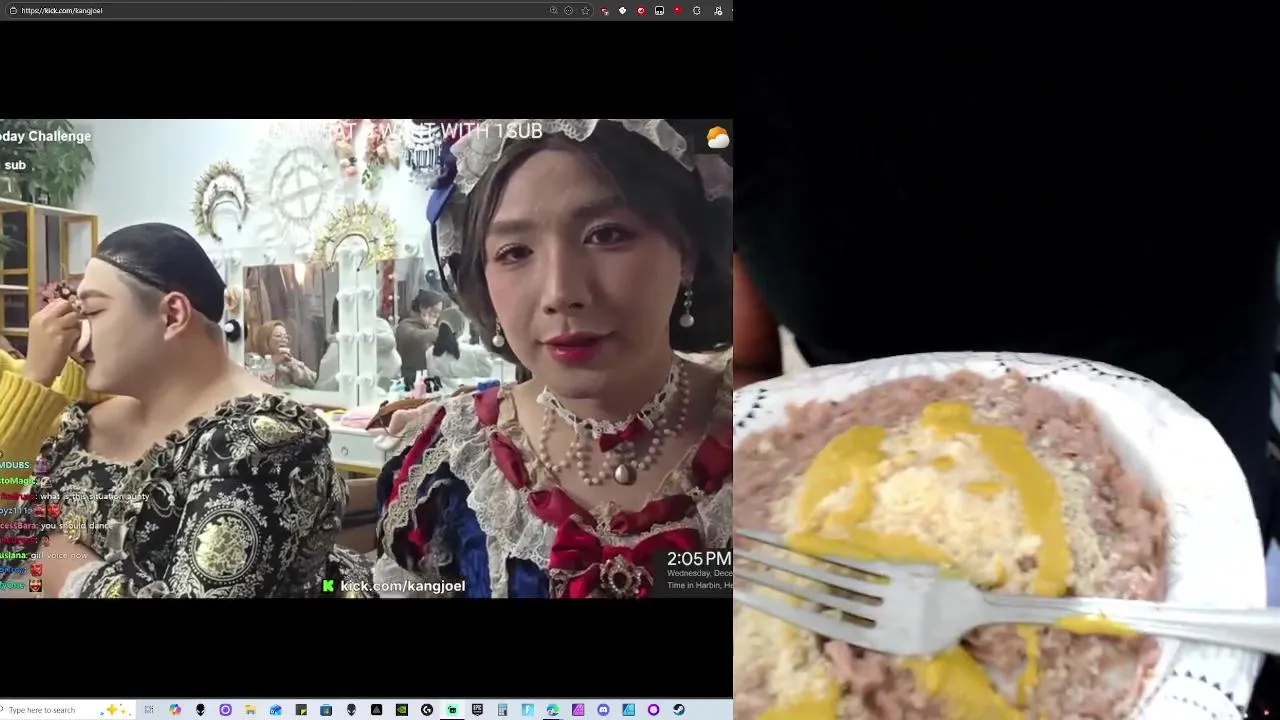Open the media control music-note icon
Image resolution: width=1280 pixels, height=720 pixels.
[x=718, y=10]
